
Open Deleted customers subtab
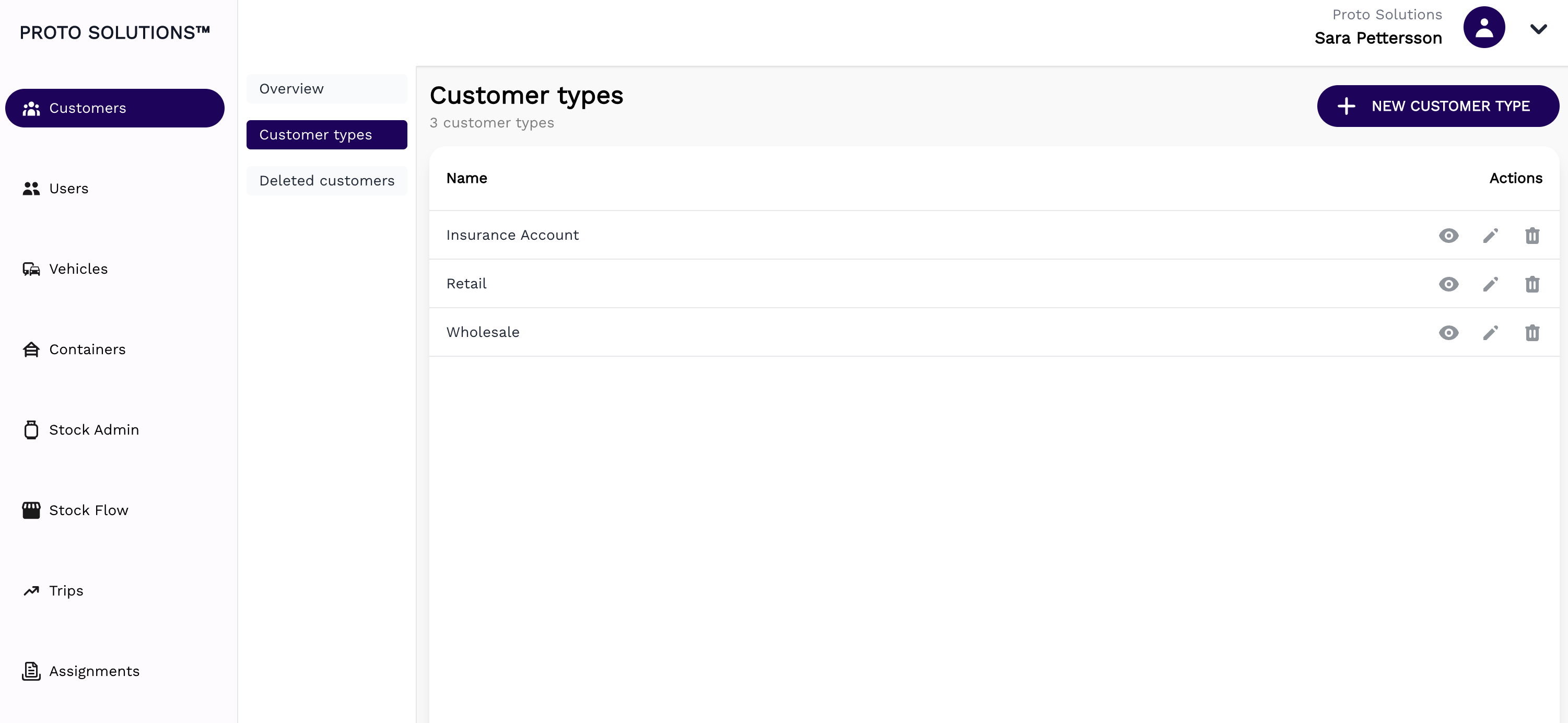coord(326,181)
